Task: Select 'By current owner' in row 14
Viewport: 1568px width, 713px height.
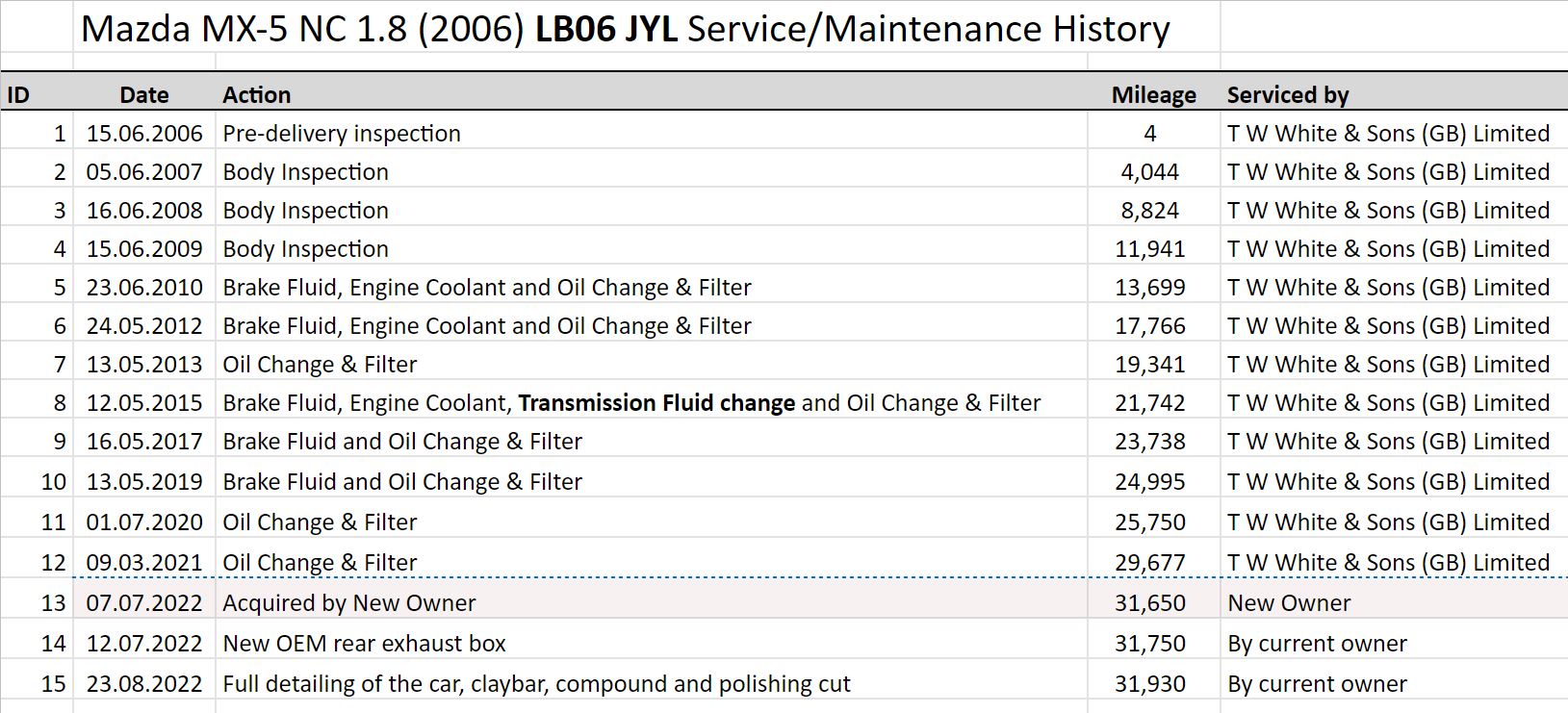Action: point(1394,643)
